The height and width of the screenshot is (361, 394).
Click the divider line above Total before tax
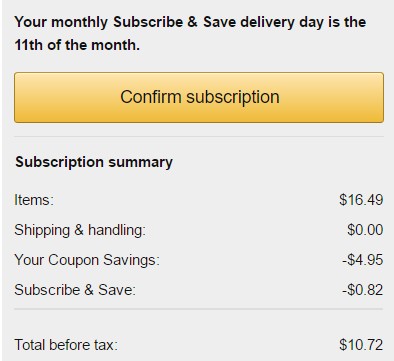[199, 309]
